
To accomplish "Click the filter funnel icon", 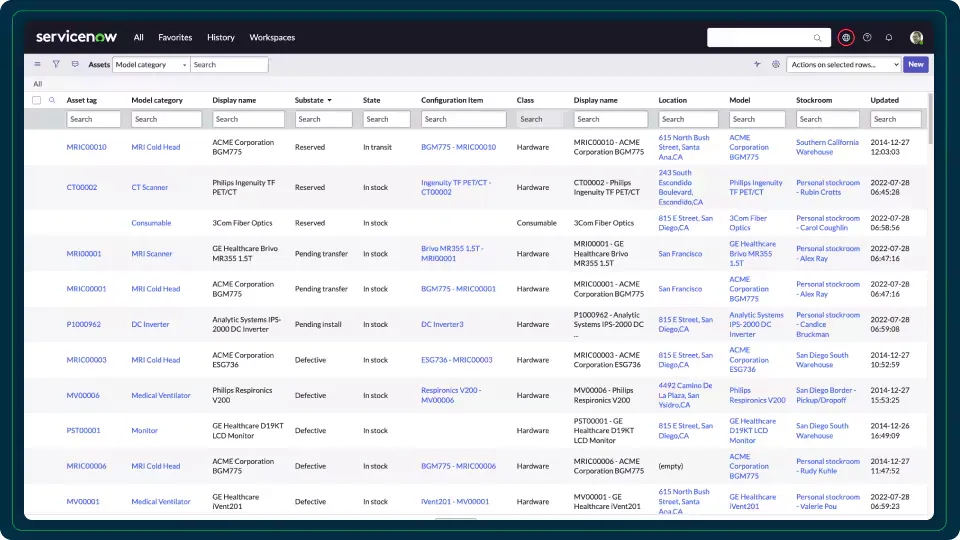I will [56, 64].
